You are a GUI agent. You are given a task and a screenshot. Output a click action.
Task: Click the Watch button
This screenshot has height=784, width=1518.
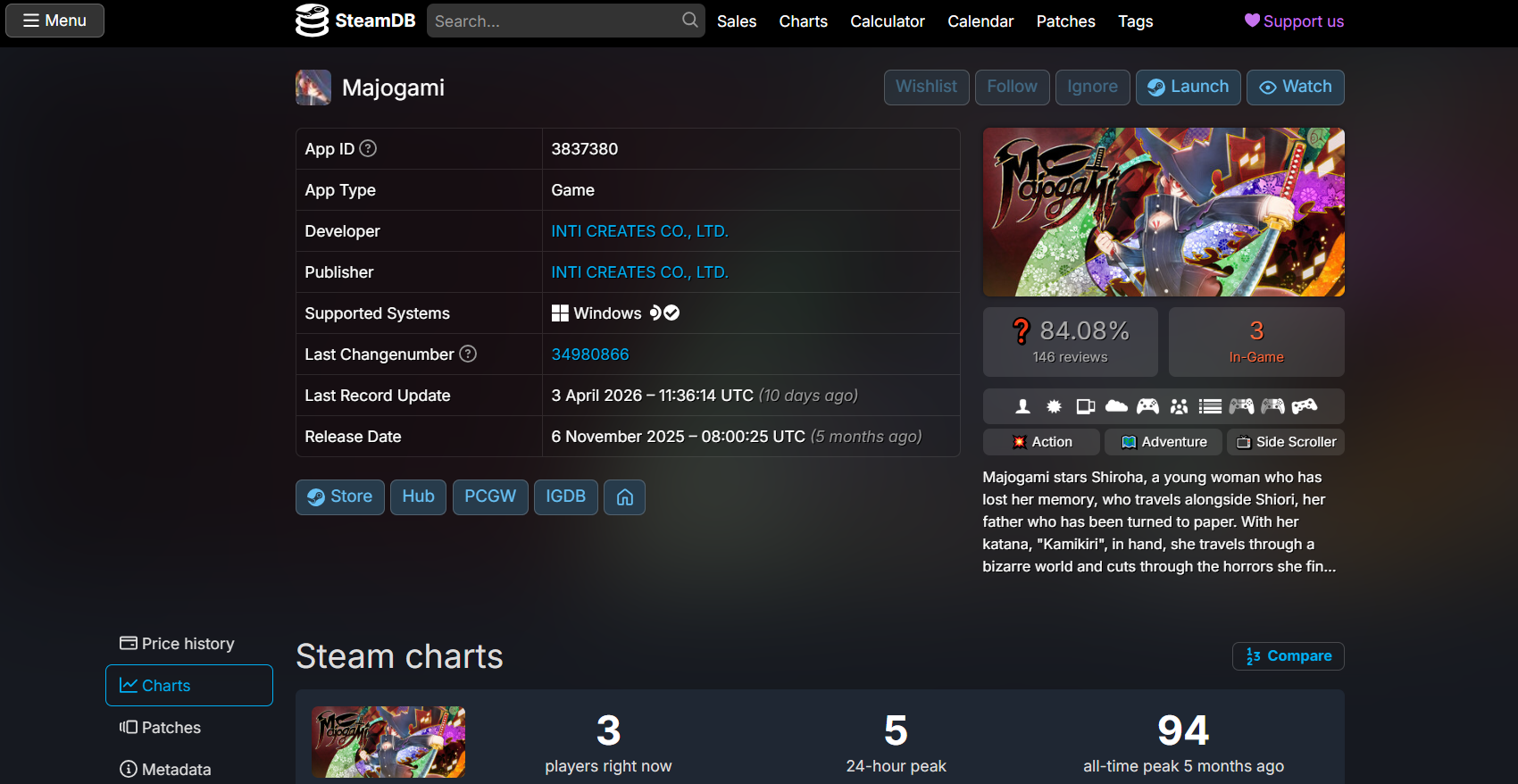(x=1296, y=88)
